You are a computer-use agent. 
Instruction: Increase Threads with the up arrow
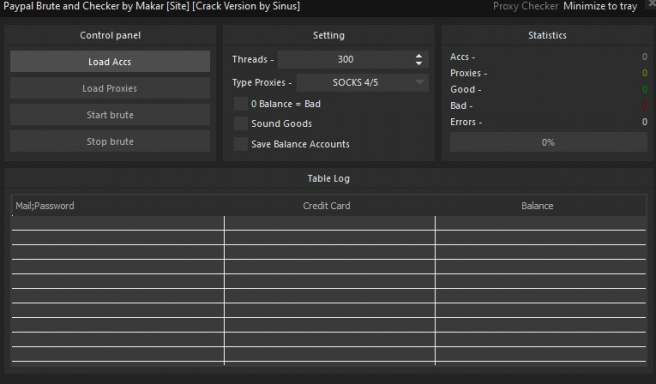tap(419, 56)
